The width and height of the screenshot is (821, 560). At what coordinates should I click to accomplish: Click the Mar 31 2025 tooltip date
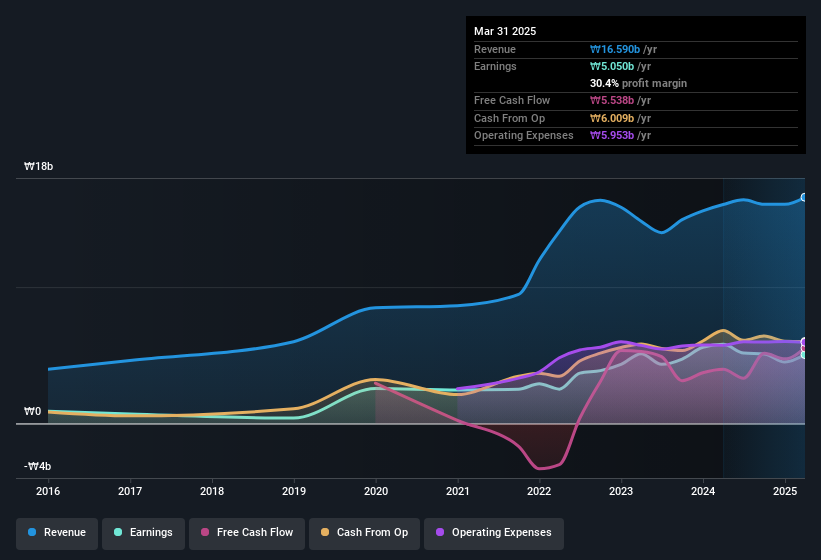(x=505, y=31)
